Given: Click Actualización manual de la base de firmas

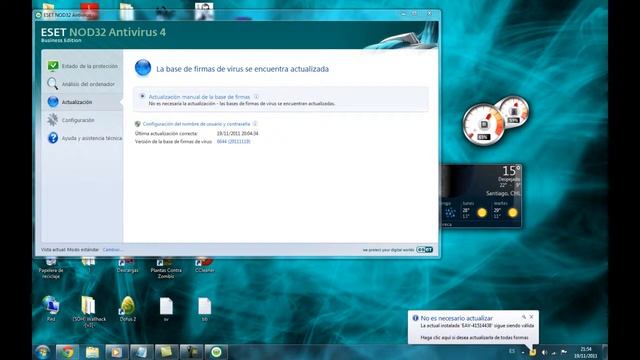Looking at the screenshot, I should click(199, 97).
